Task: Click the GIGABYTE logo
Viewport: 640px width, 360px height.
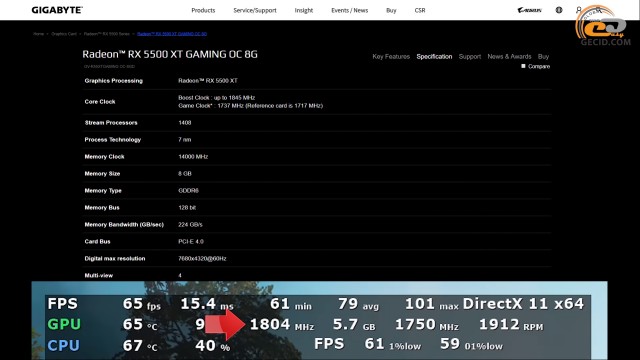Action: coord(57,10)
